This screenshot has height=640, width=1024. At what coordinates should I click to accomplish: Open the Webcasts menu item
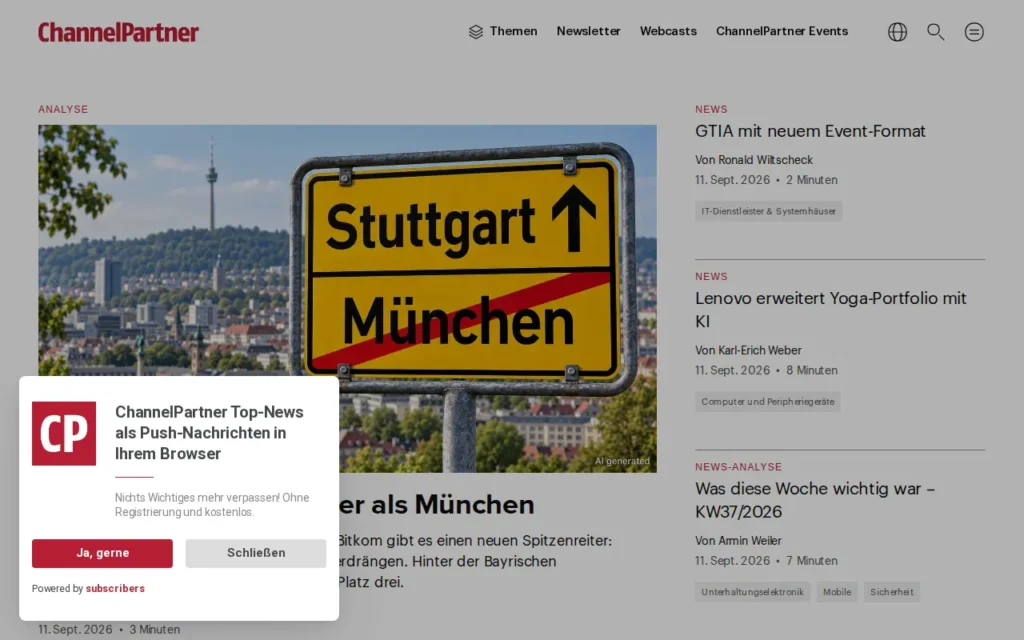[x=668, y=31]
